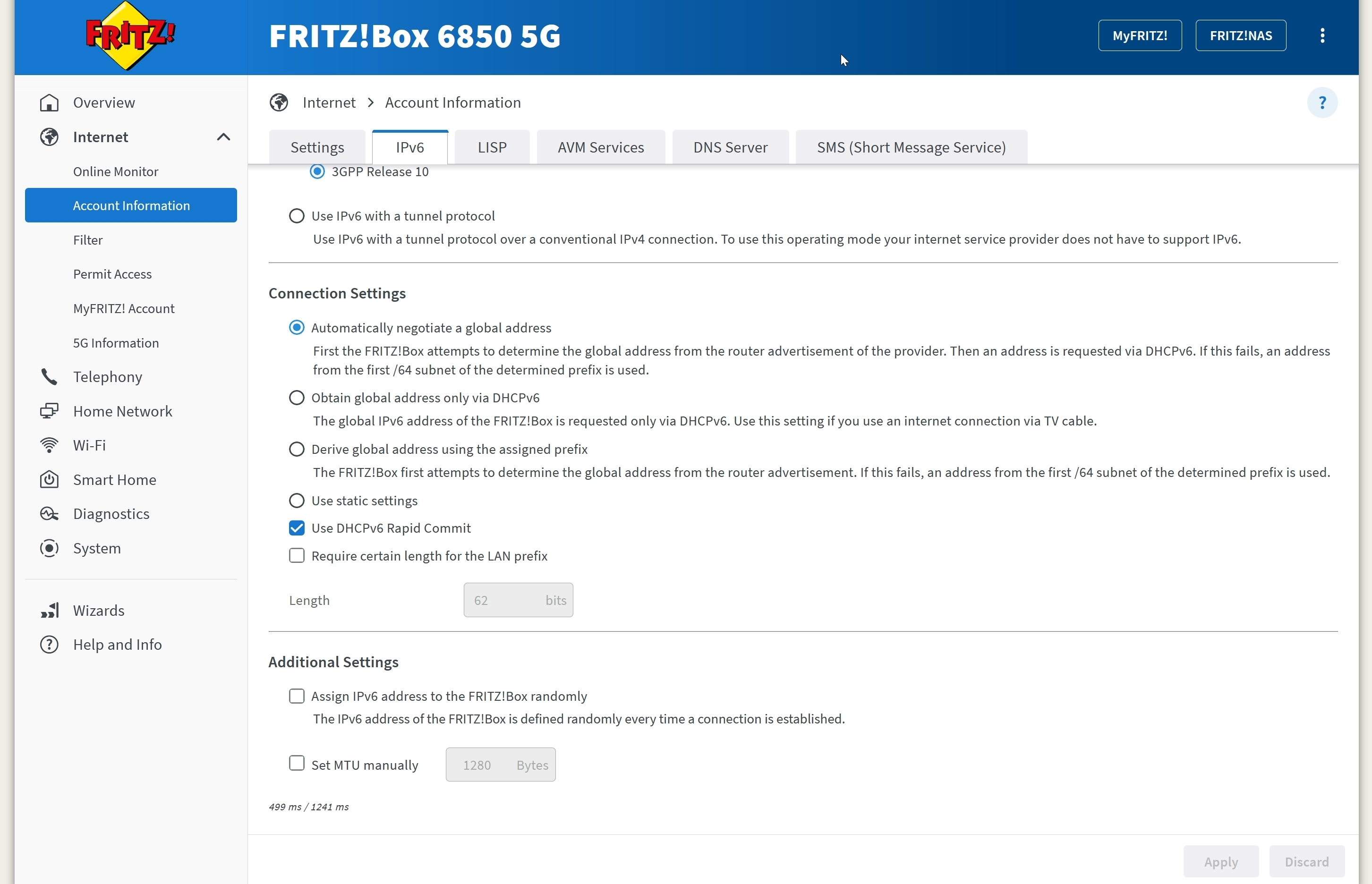Click the Wizards icon

point(50,610)
